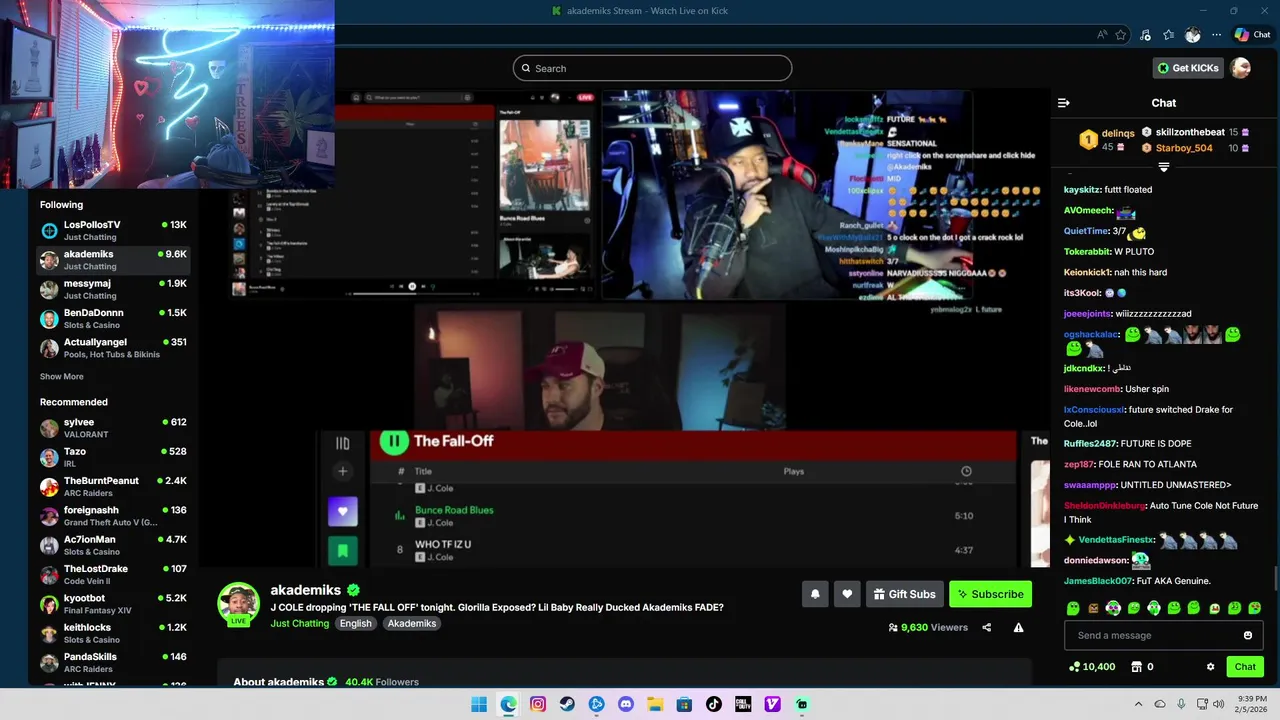This screenshot has width=1280, height=720.
Task: Click the green Subscribe button
Action: pos(990,594)
